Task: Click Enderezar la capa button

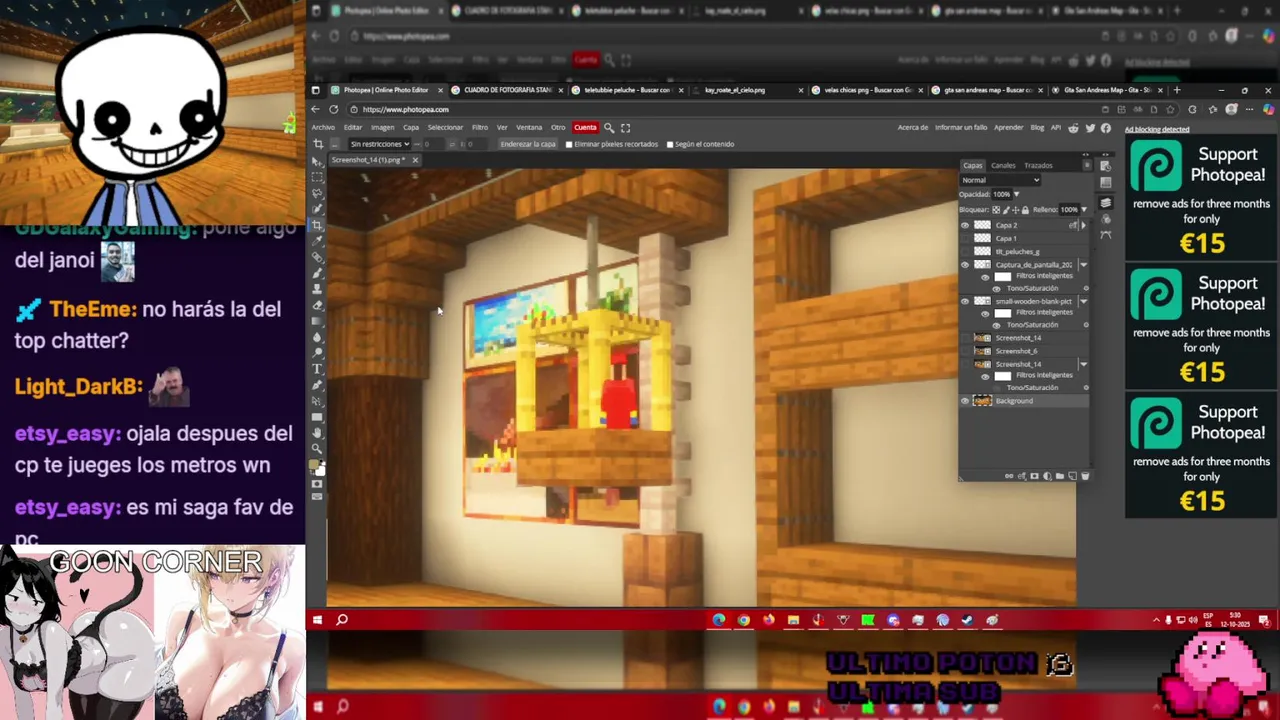Action: coord(528,144)
